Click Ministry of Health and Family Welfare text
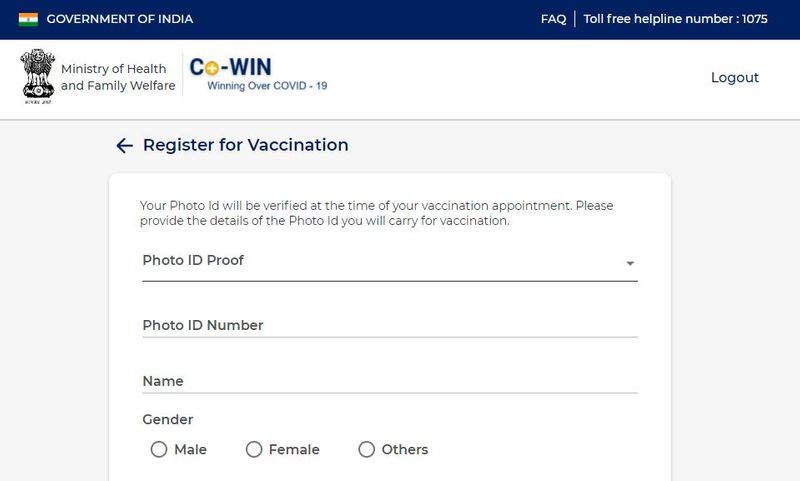800x481 pixels. (x=118, y=77)
